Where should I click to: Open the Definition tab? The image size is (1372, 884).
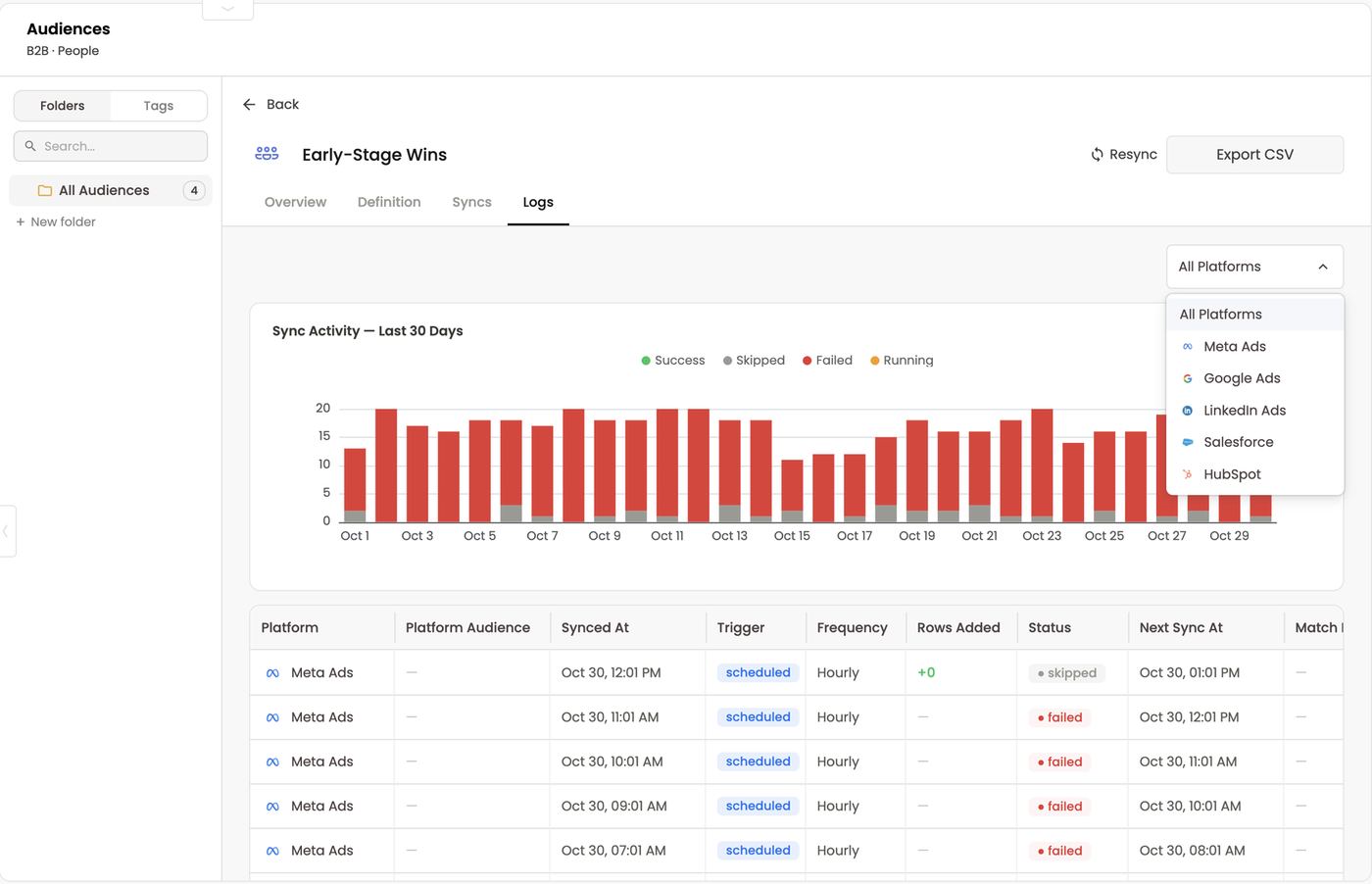[x=389, y=202]
